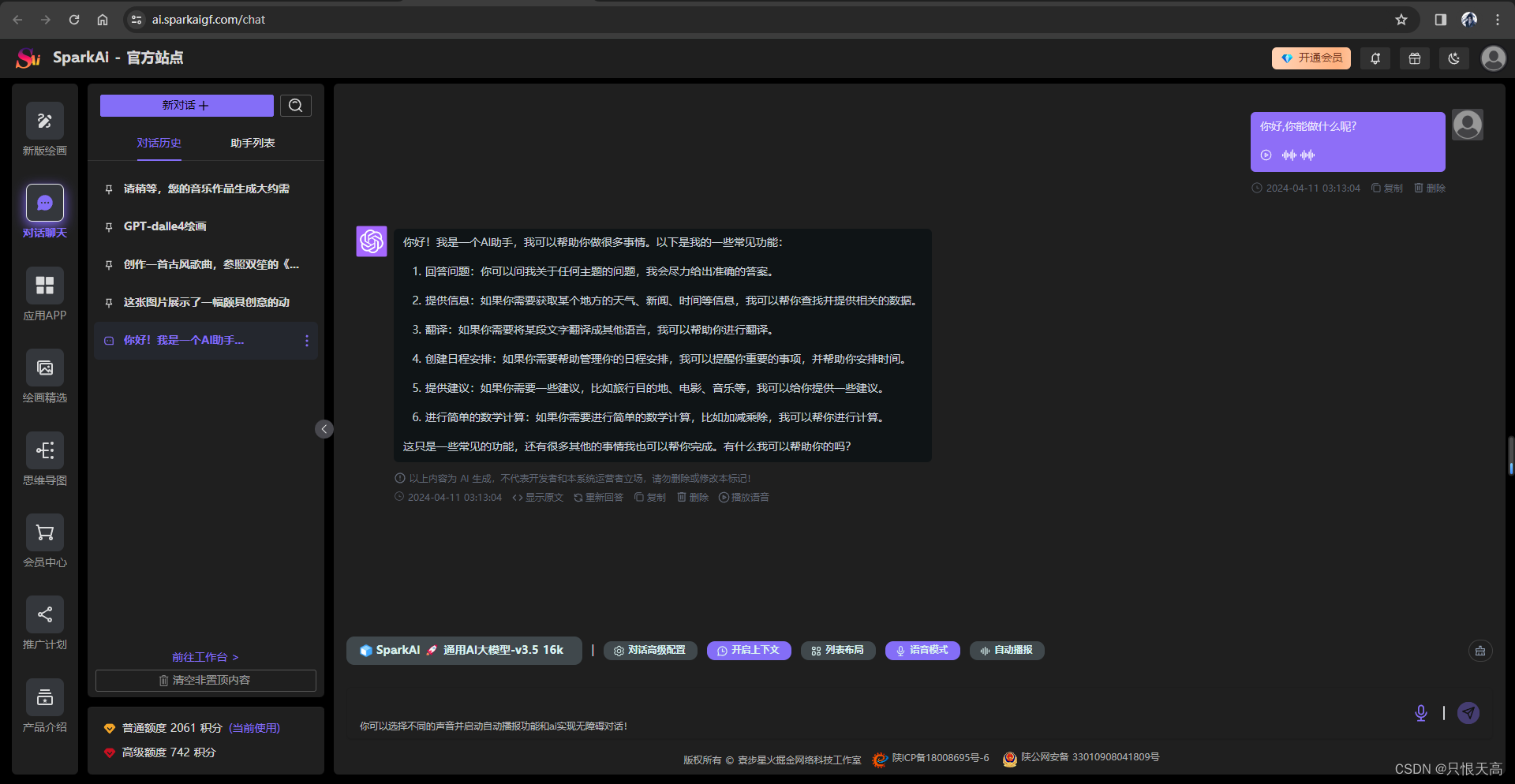Click the microphone voice input icon
The image size is (1515, 784).
(1421, 713)
